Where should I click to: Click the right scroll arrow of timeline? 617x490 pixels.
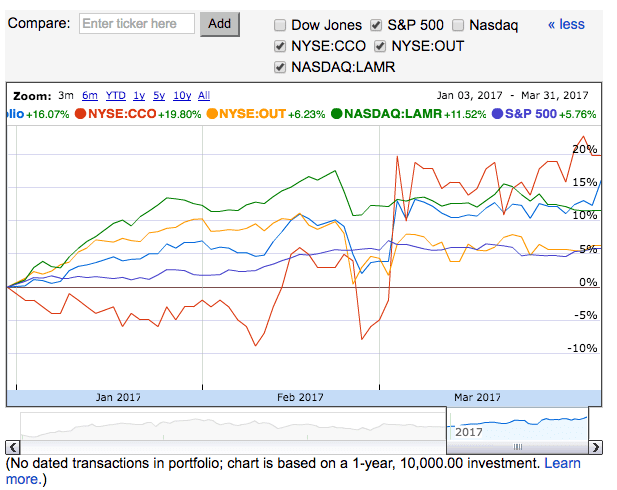coord(595,447)
